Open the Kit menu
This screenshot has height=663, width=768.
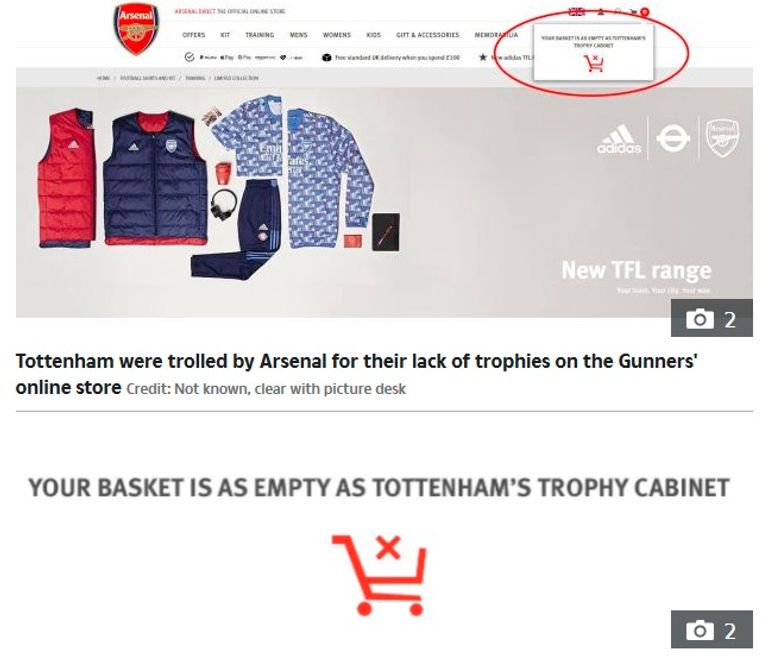click(x=225, y=35)
